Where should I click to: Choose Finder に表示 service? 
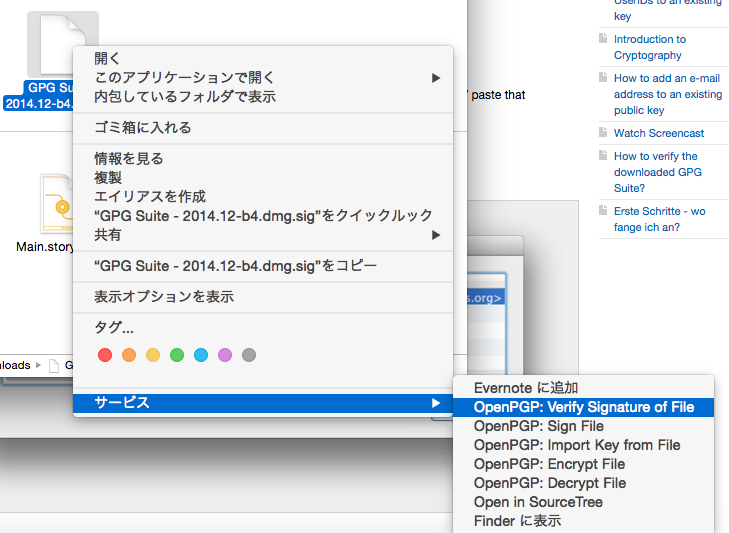(583, 521)
